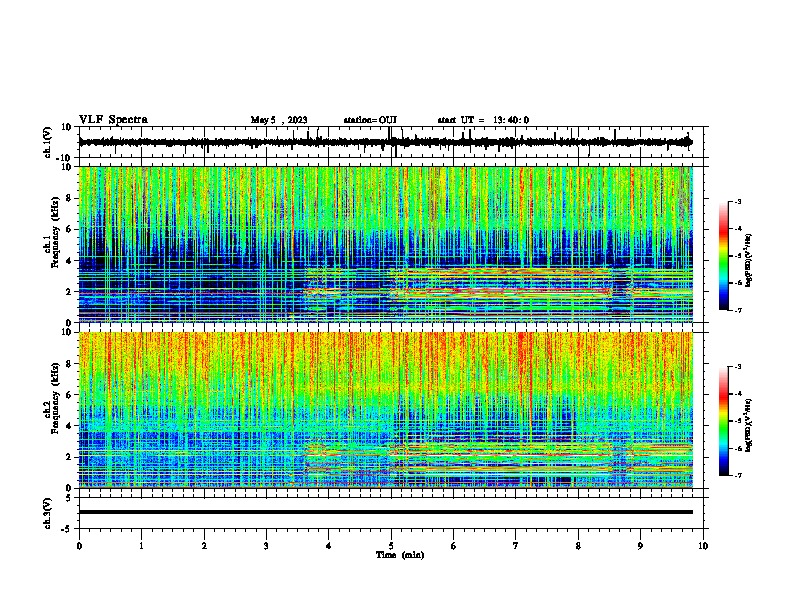This screenshot has width=792, height=612.
Task: Click the "0" tick on the time axis
Action: pos(79,546)
